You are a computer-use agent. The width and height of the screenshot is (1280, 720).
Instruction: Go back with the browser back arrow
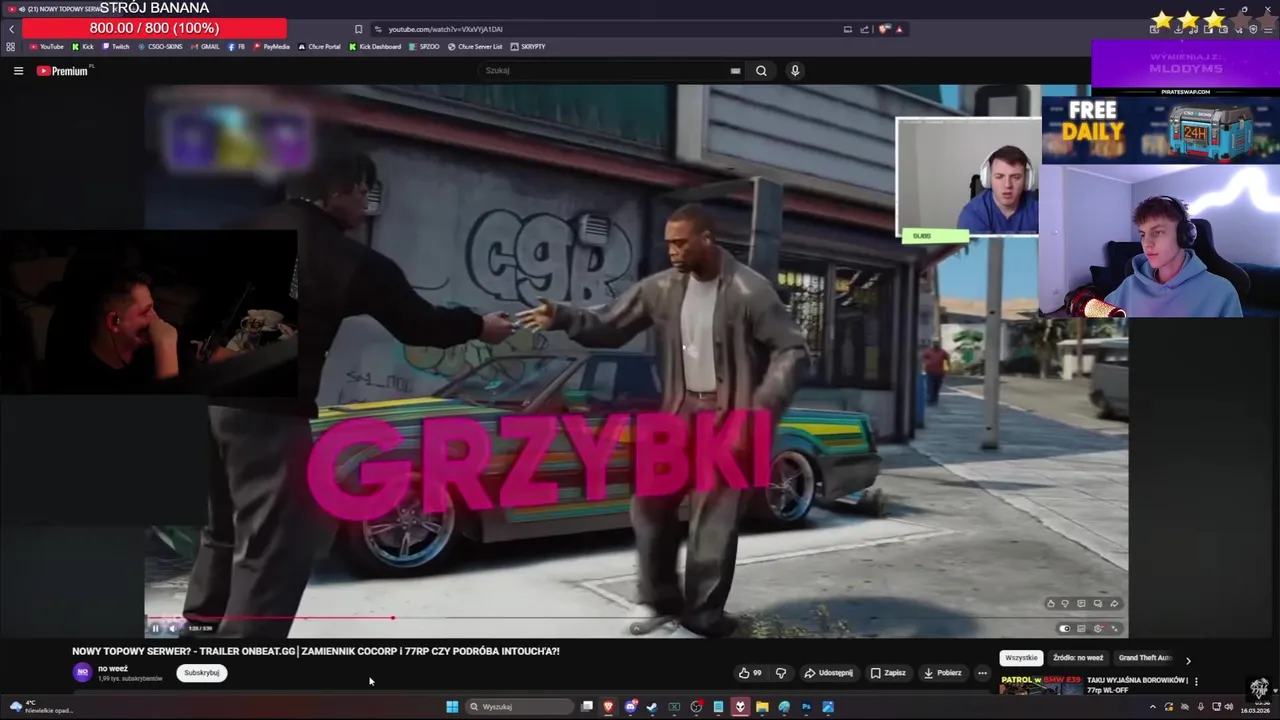point(11,29)
